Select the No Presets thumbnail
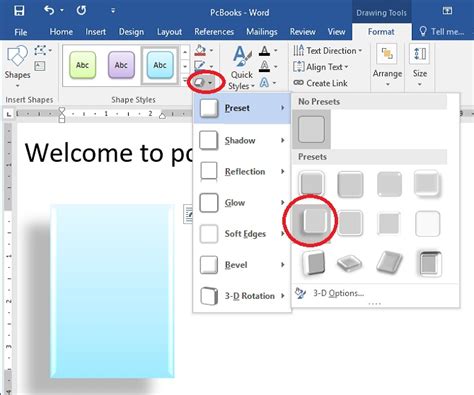 (311, 129)
